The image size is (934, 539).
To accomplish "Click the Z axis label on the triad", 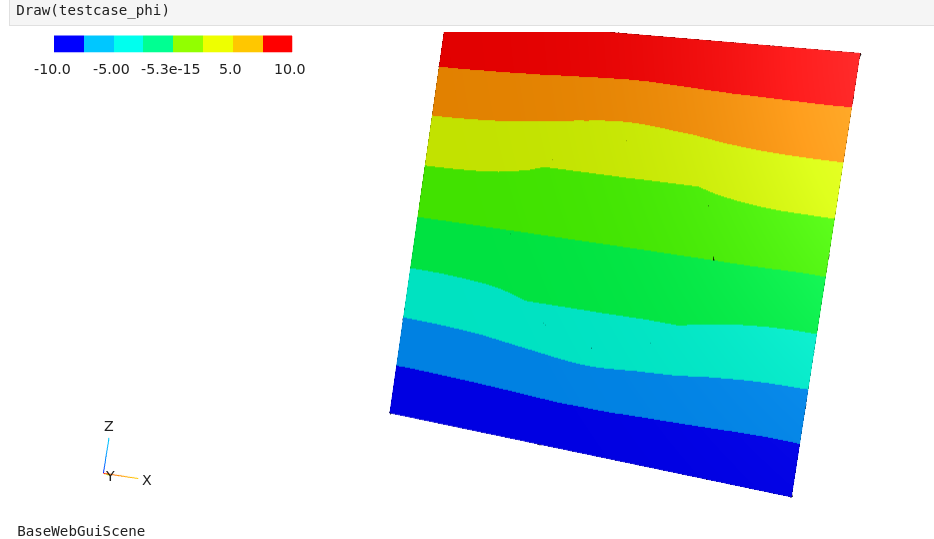I will [x=109, y=426].
